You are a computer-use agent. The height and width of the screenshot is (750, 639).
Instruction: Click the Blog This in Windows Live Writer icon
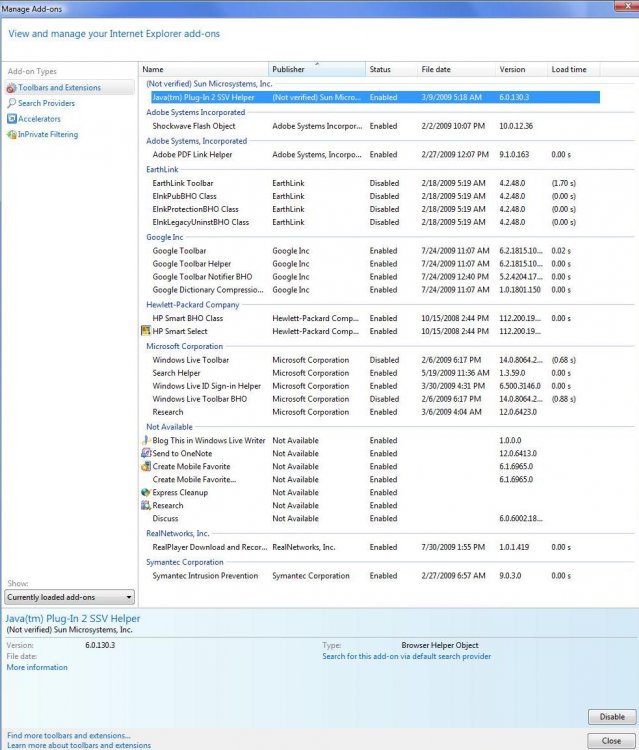[146, 440]
